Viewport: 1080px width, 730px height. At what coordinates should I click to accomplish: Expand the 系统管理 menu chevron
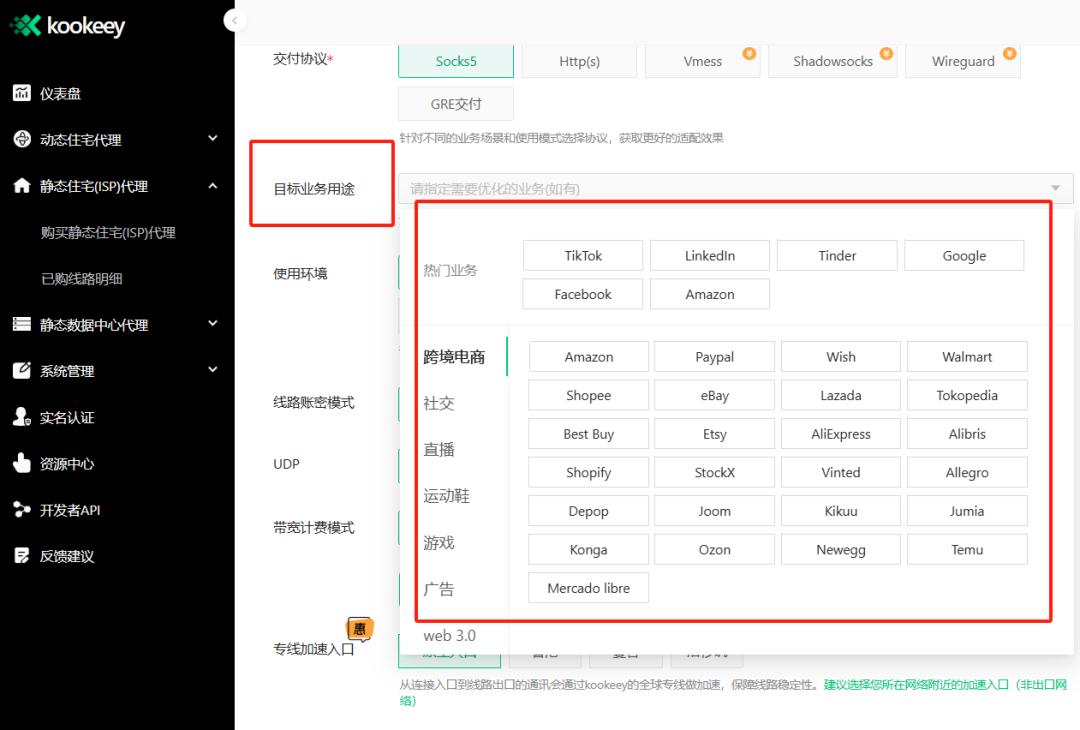pos(213,370)
